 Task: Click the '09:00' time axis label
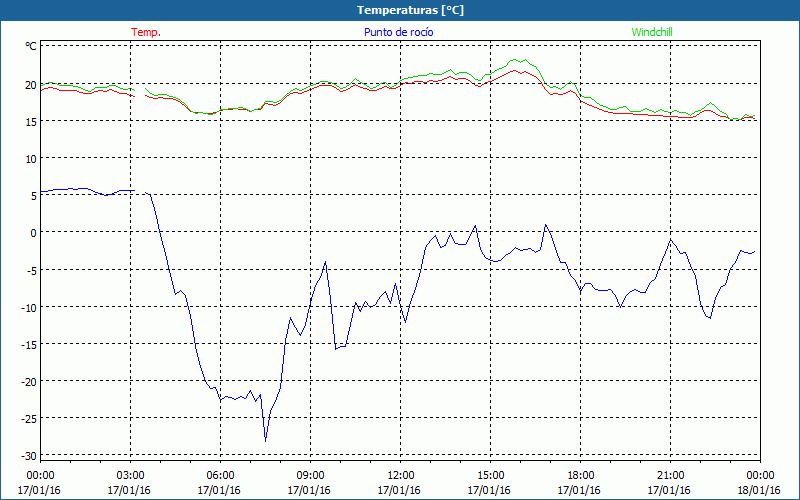(310, 476)
